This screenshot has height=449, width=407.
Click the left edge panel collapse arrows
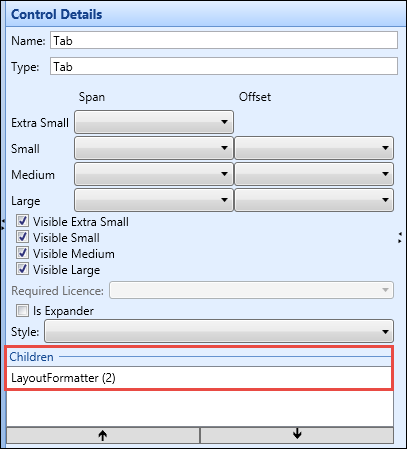[3, 224]
